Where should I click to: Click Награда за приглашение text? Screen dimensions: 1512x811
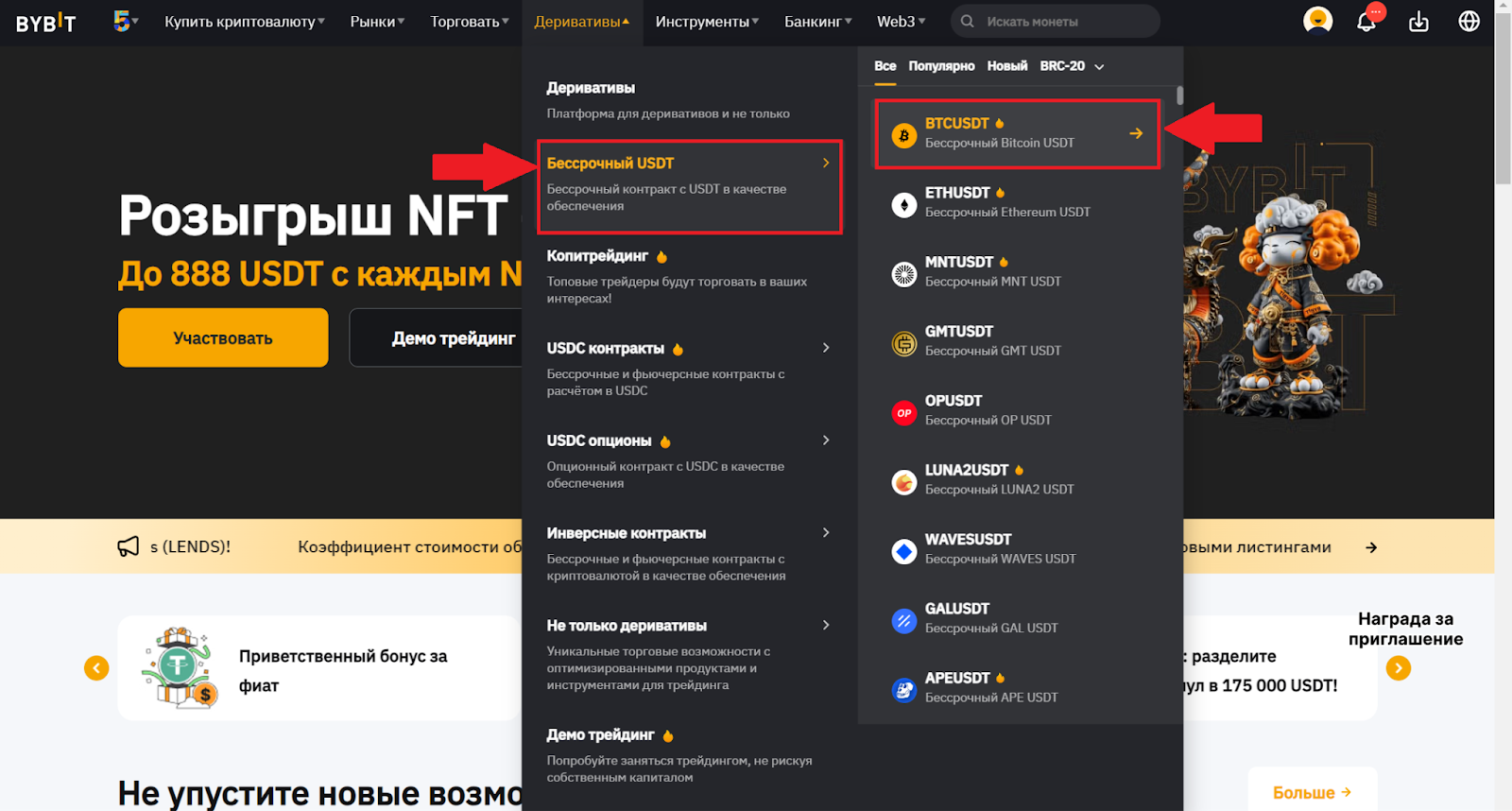click(x=1405, y=629)
